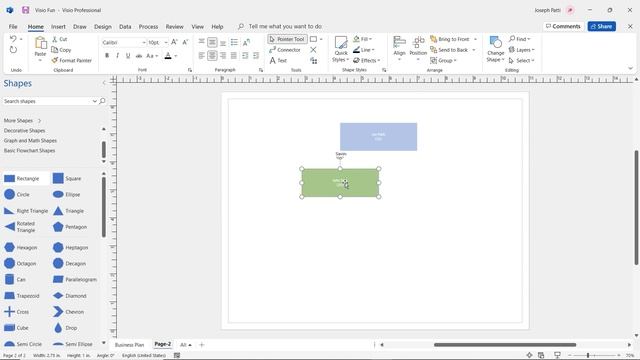This screenshot has width=640, height=360.
Task: Click Change Shape icon
Action: 496,42
